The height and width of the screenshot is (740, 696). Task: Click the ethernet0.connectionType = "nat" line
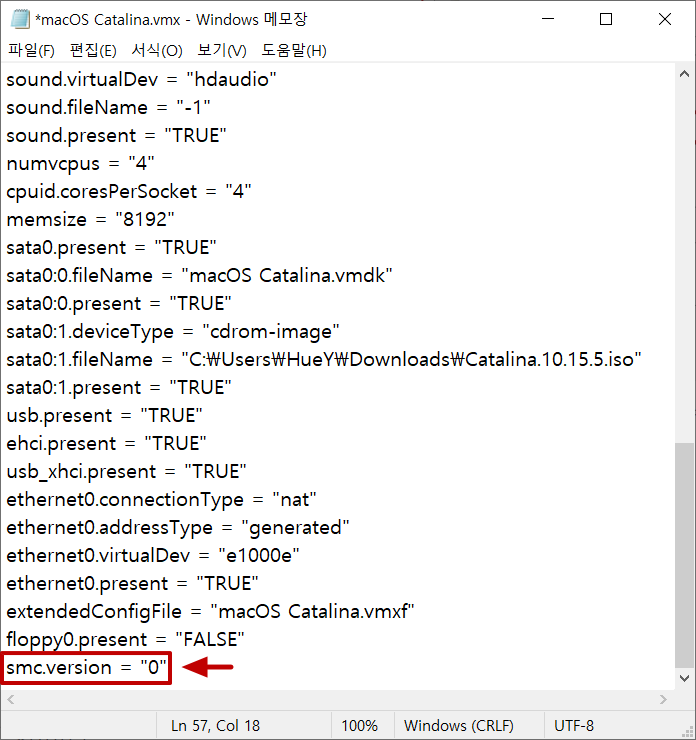(x=161, y=500)
